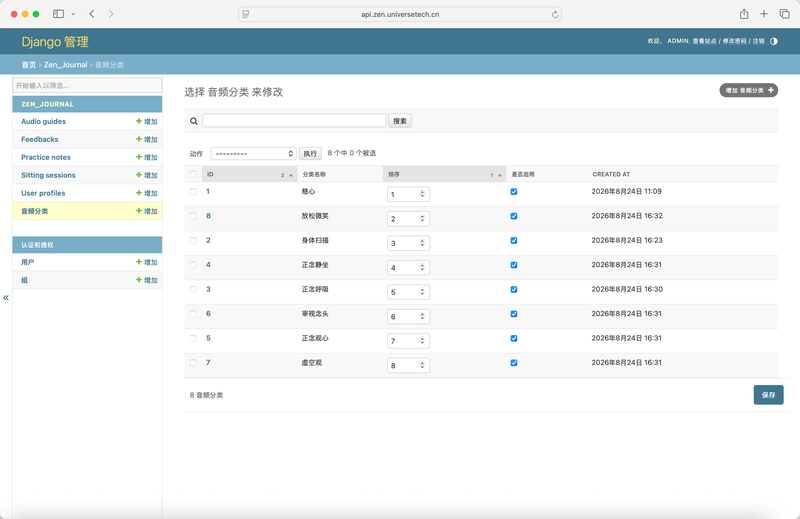800x519 pixels.
Task: Reload the page in address bar
Action: point(555,14)
